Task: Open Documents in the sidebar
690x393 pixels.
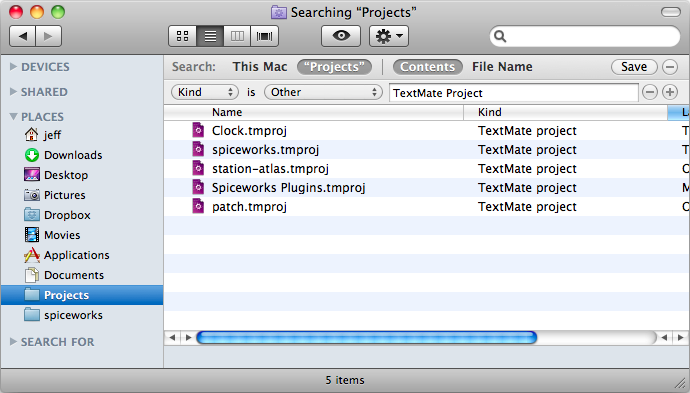Action: point(64,275)
